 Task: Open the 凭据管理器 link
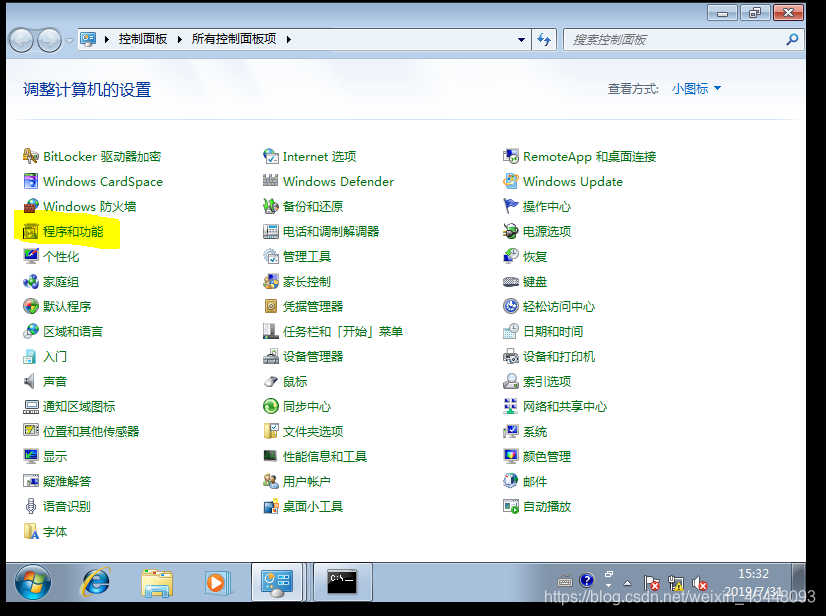pyautogui.click(x=313, y=307)
